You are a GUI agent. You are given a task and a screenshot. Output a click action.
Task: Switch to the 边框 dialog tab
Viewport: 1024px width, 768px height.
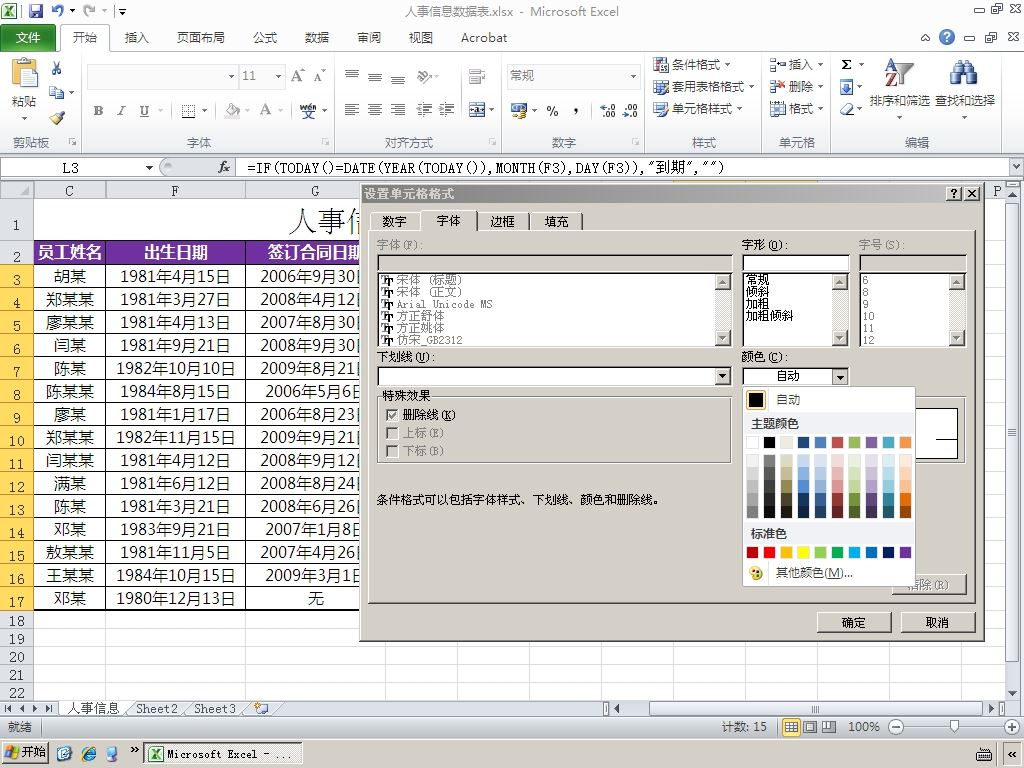tap(502, 221)
